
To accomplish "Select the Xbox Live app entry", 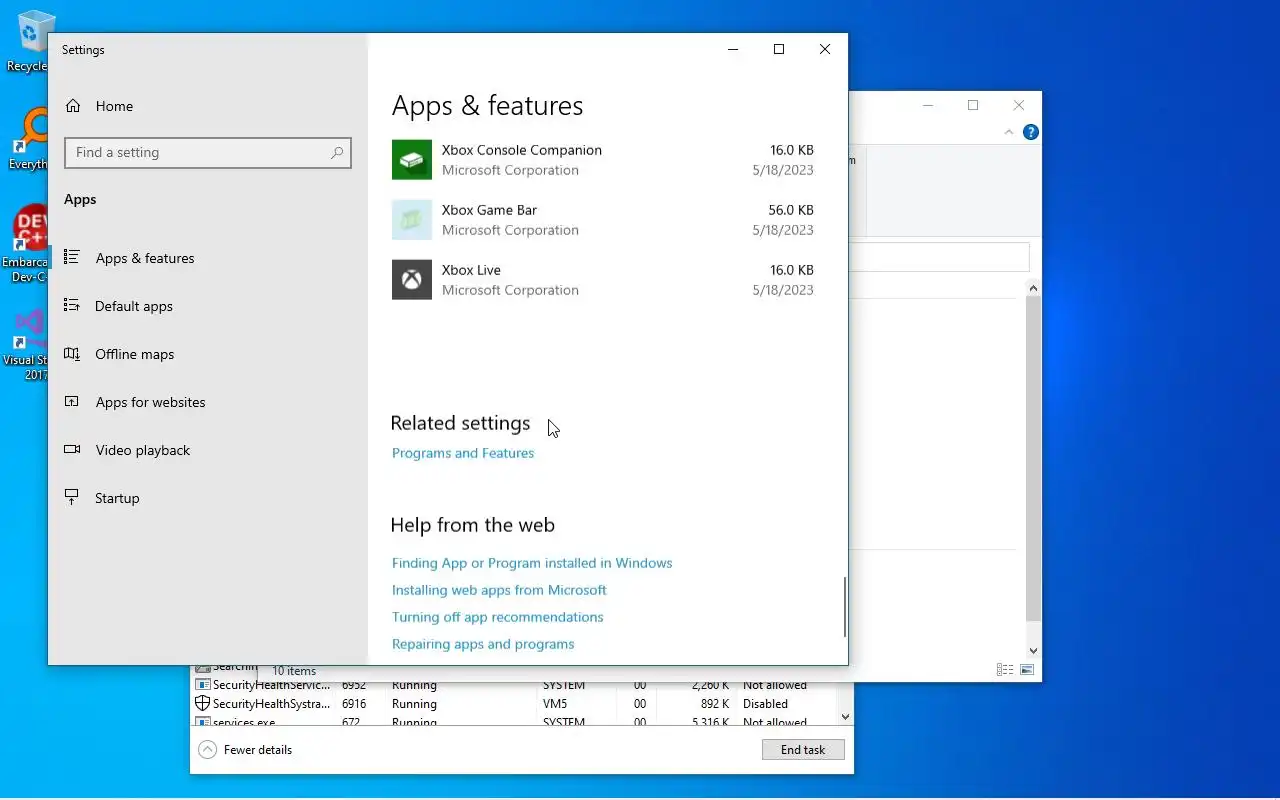I will click(x=603, y=280).
